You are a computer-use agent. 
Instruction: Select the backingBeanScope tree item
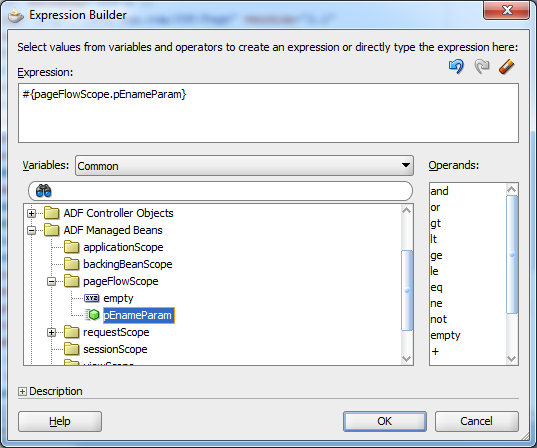coord(127,264)
